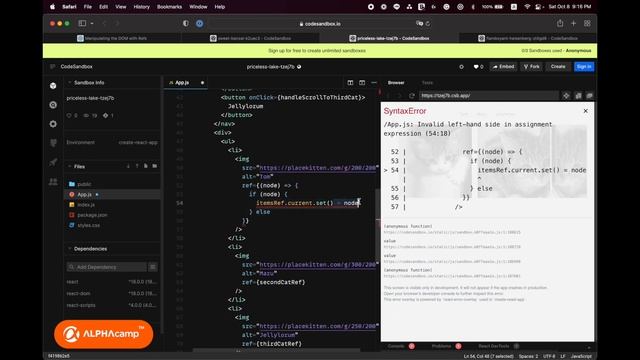Click the Fork button
Screen dimensions: 640x360
[531, 67]
